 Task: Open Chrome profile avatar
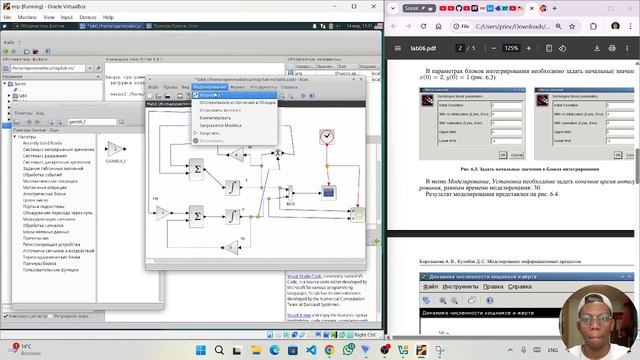tap(616, 26)
